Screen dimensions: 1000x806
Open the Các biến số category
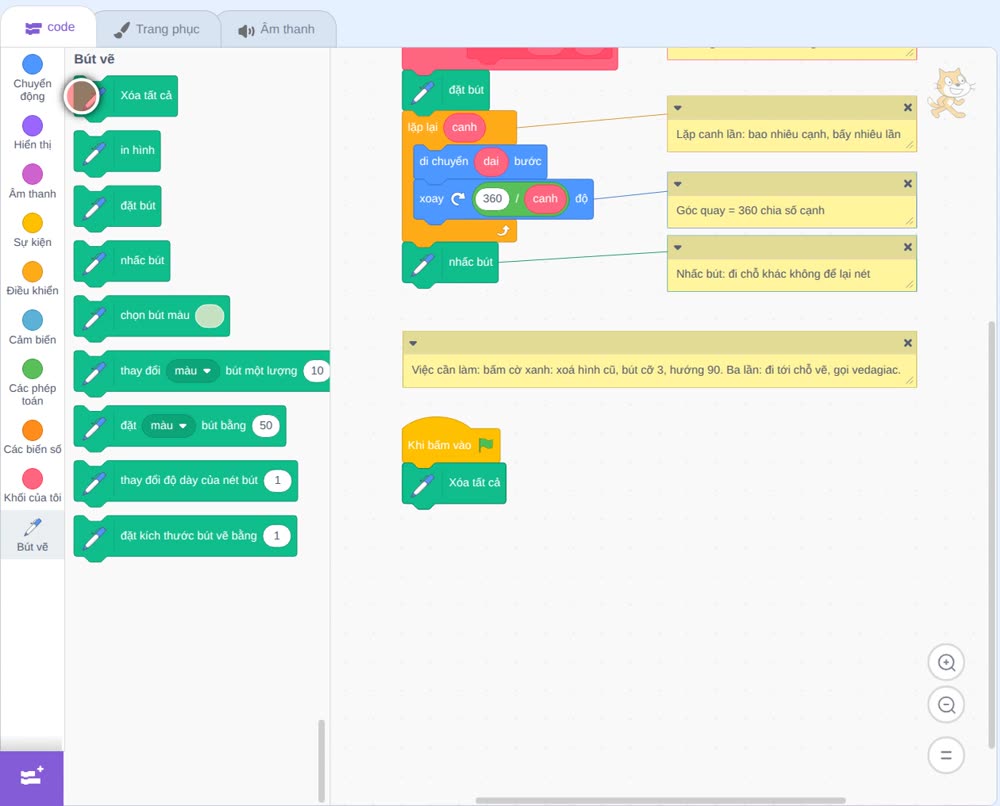[32, 437]
